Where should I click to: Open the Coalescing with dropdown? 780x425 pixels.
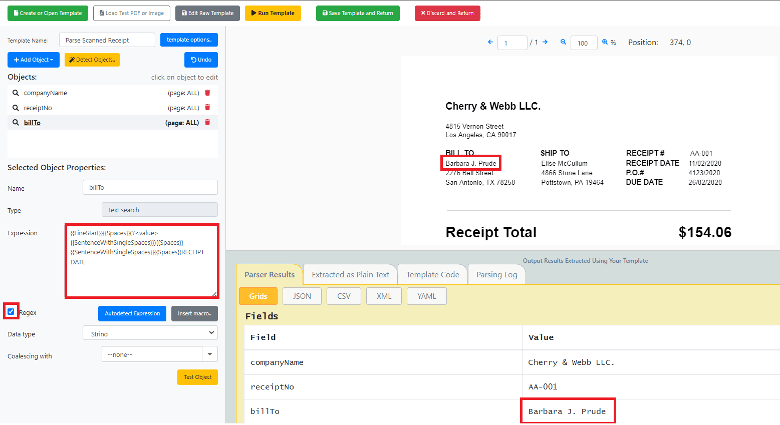click(x=158, y=353)
